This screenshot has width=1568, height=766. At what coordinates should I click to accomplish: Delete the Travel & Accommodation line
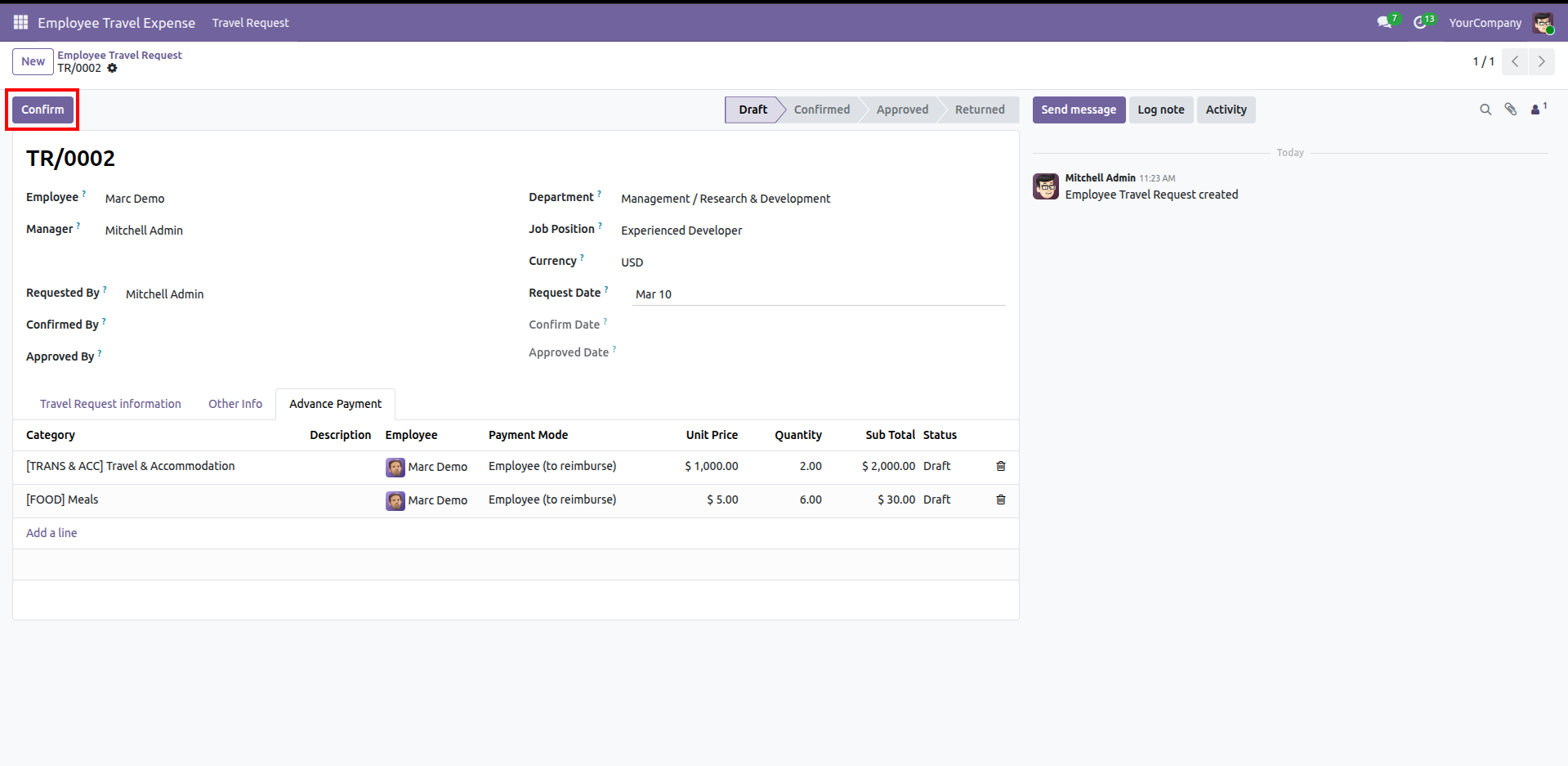(1000, 466)
